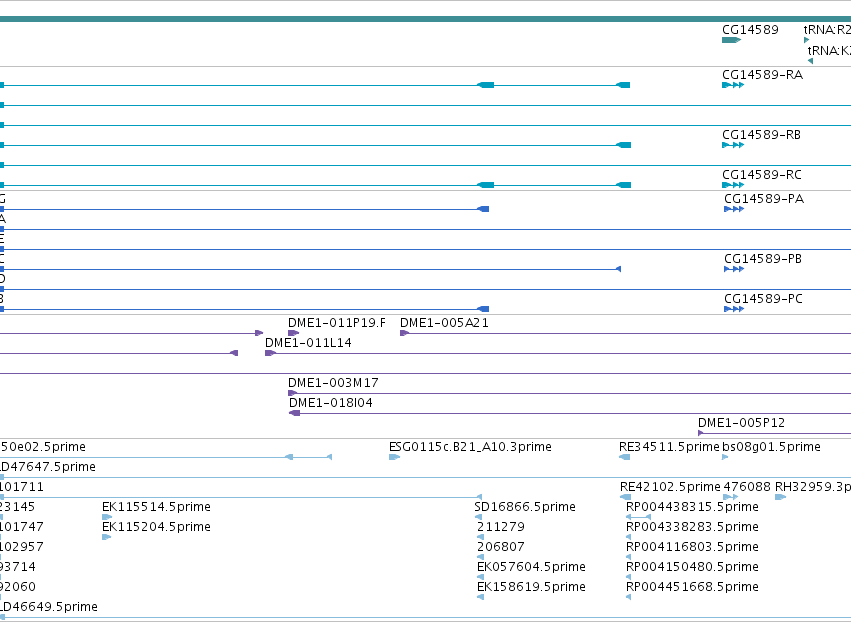Click the DME1-011L14 purple arrow glyph
This screenshot has width=851, height=622.
click(270, 353)
